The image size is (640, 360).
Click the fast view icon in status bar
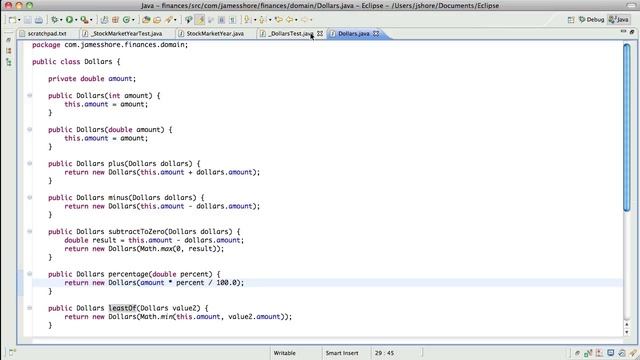click(x=11, y=352)
